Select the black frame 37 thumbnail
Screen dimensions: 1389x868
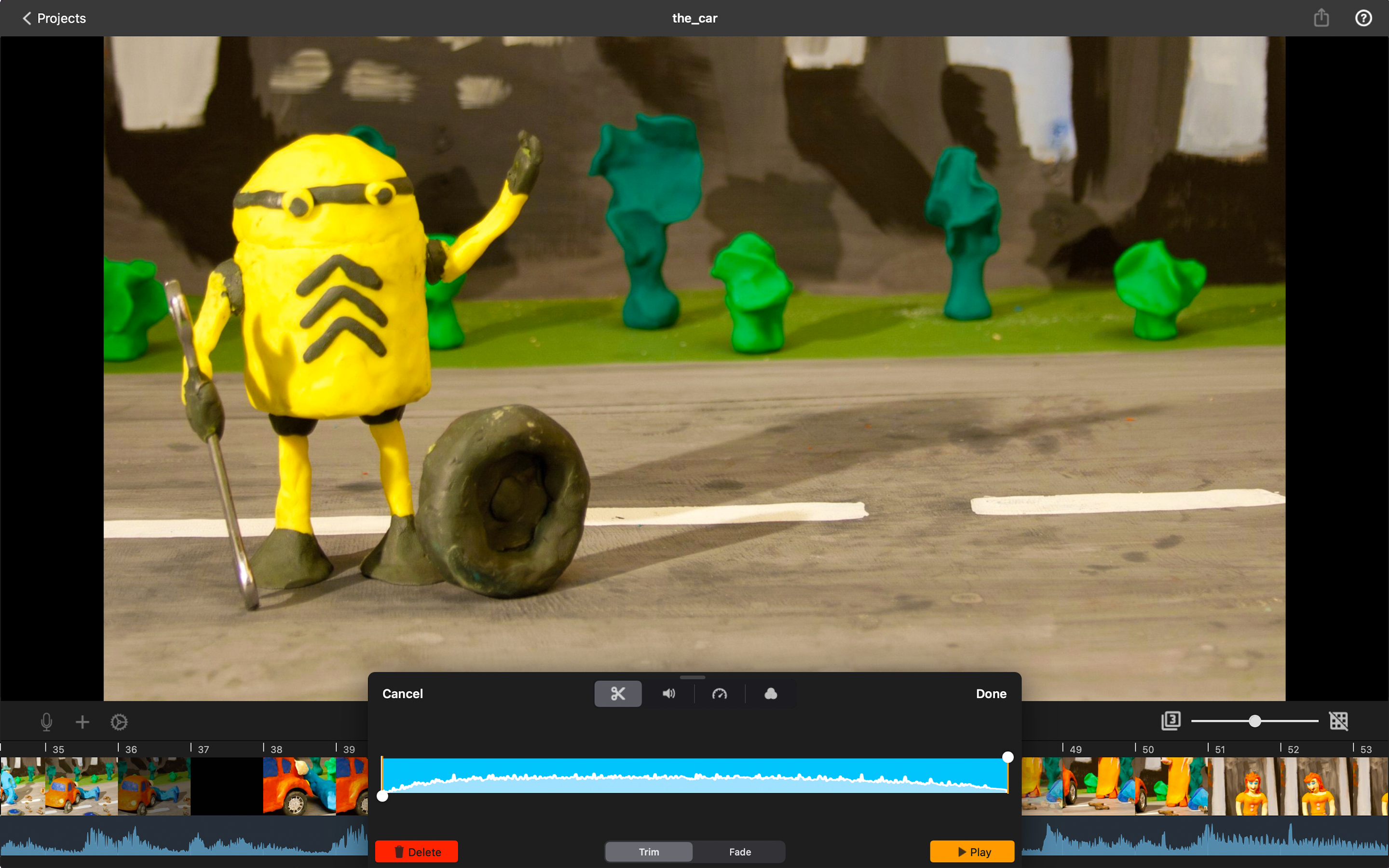coord(227,786)
